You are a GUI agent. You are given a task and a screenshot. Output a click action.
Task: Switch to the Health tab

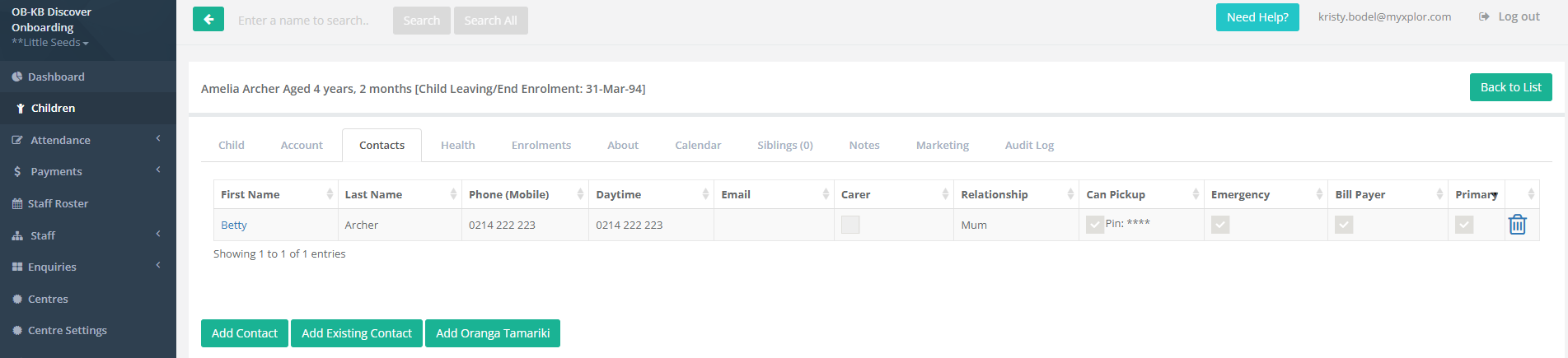click(x=457, y=145)
